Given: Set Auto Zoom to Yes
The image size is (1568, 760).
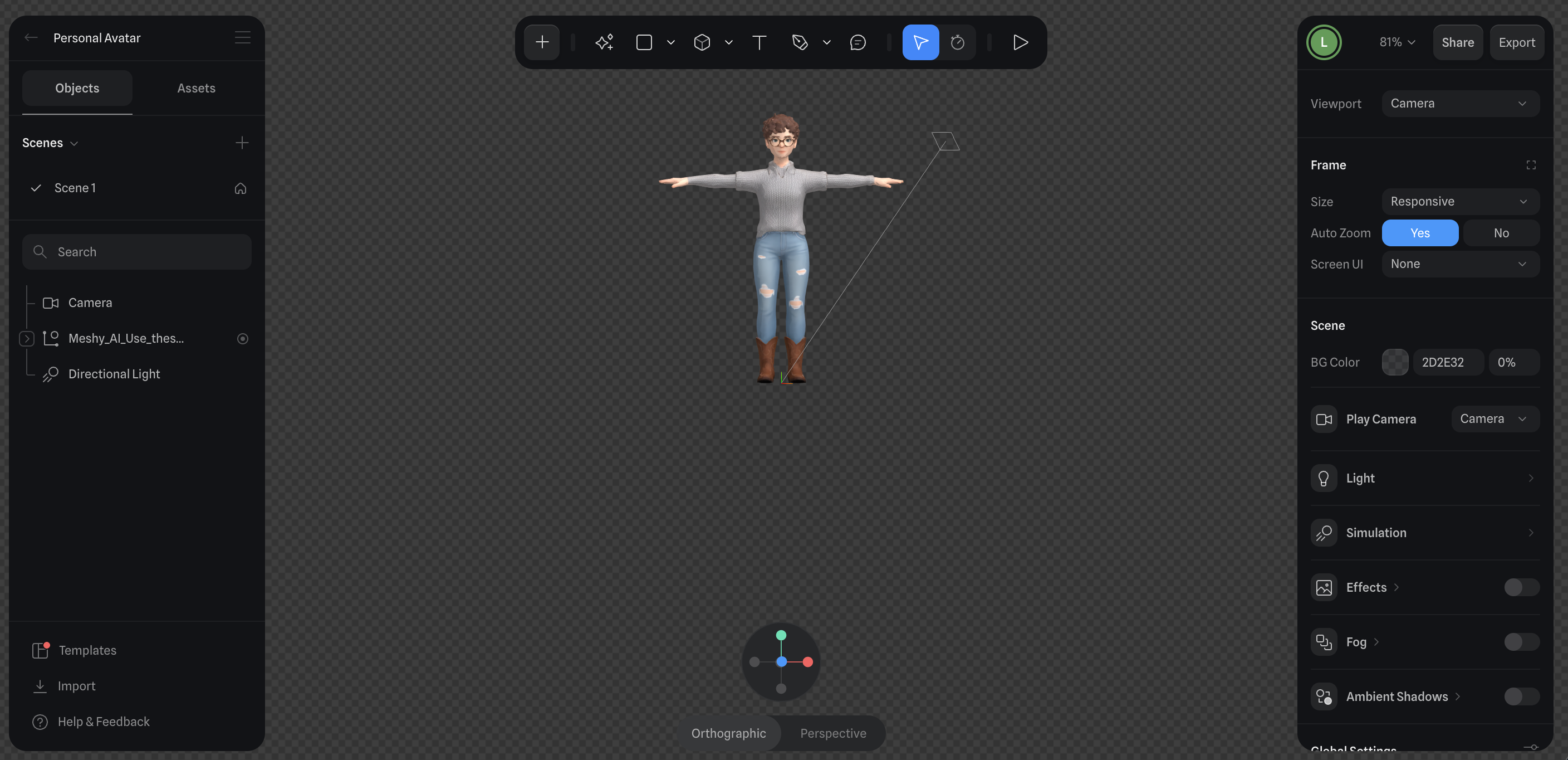Looking at the screenshot, I should (x=1419, y=233).
